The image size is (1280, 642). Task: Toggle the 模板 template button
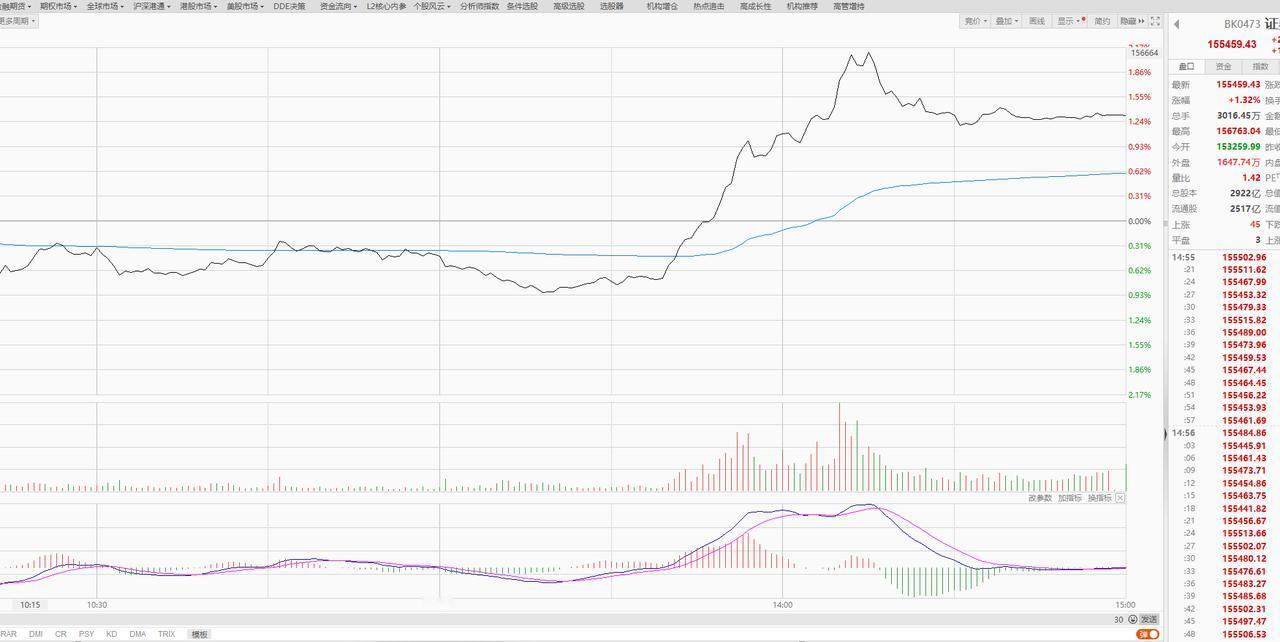[199, 634]
